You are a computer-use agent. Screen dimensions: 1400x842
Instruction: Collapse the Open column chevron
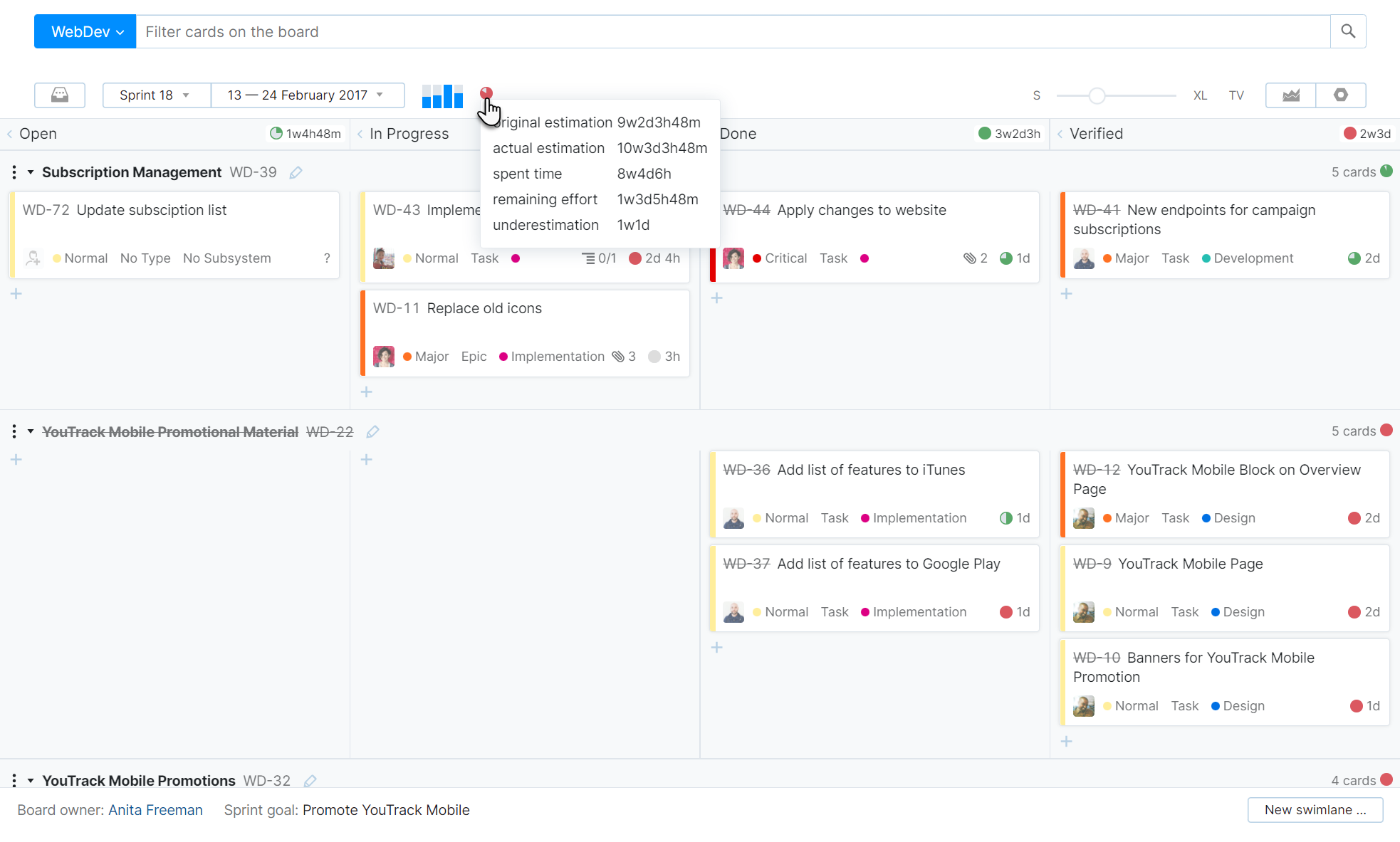10,134
